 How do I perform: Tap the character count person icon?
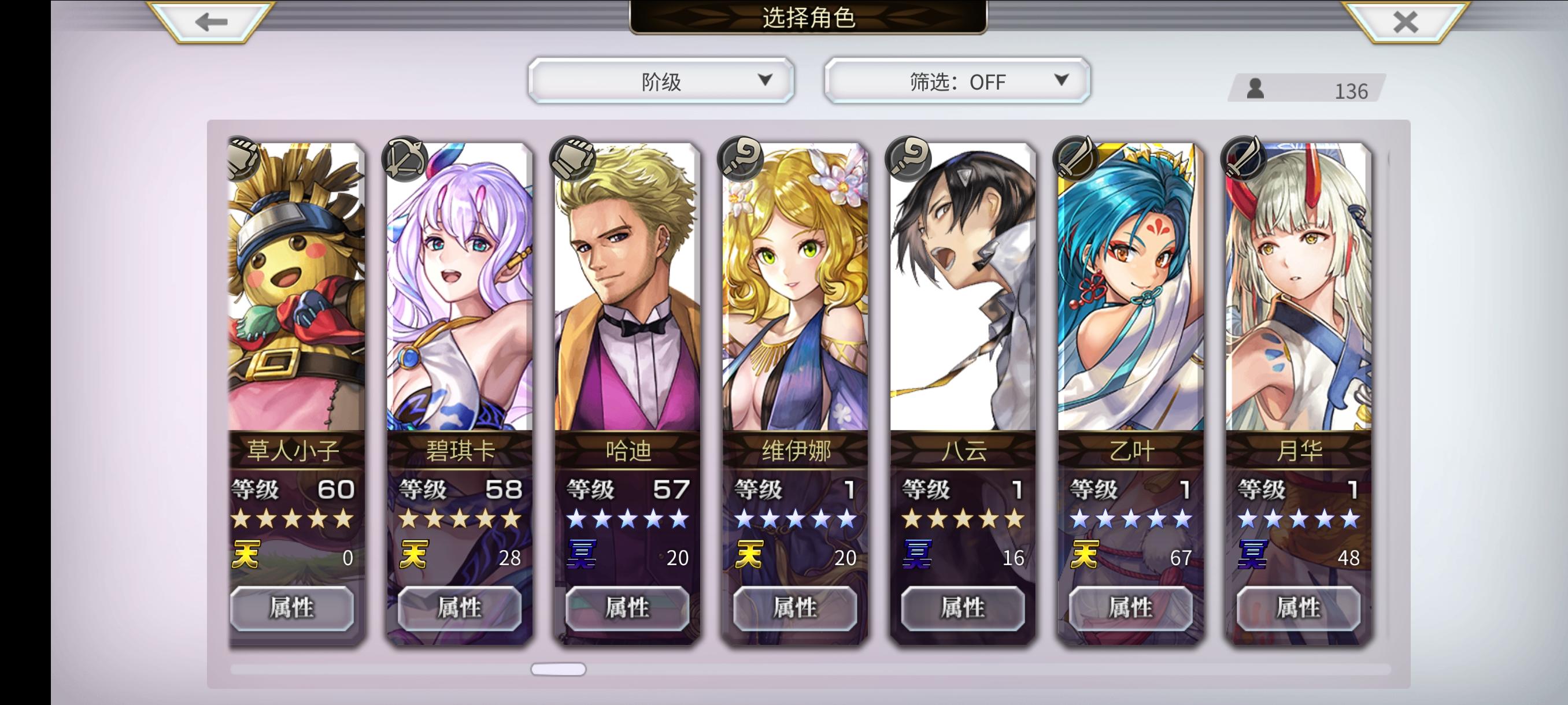(1255, 89)
